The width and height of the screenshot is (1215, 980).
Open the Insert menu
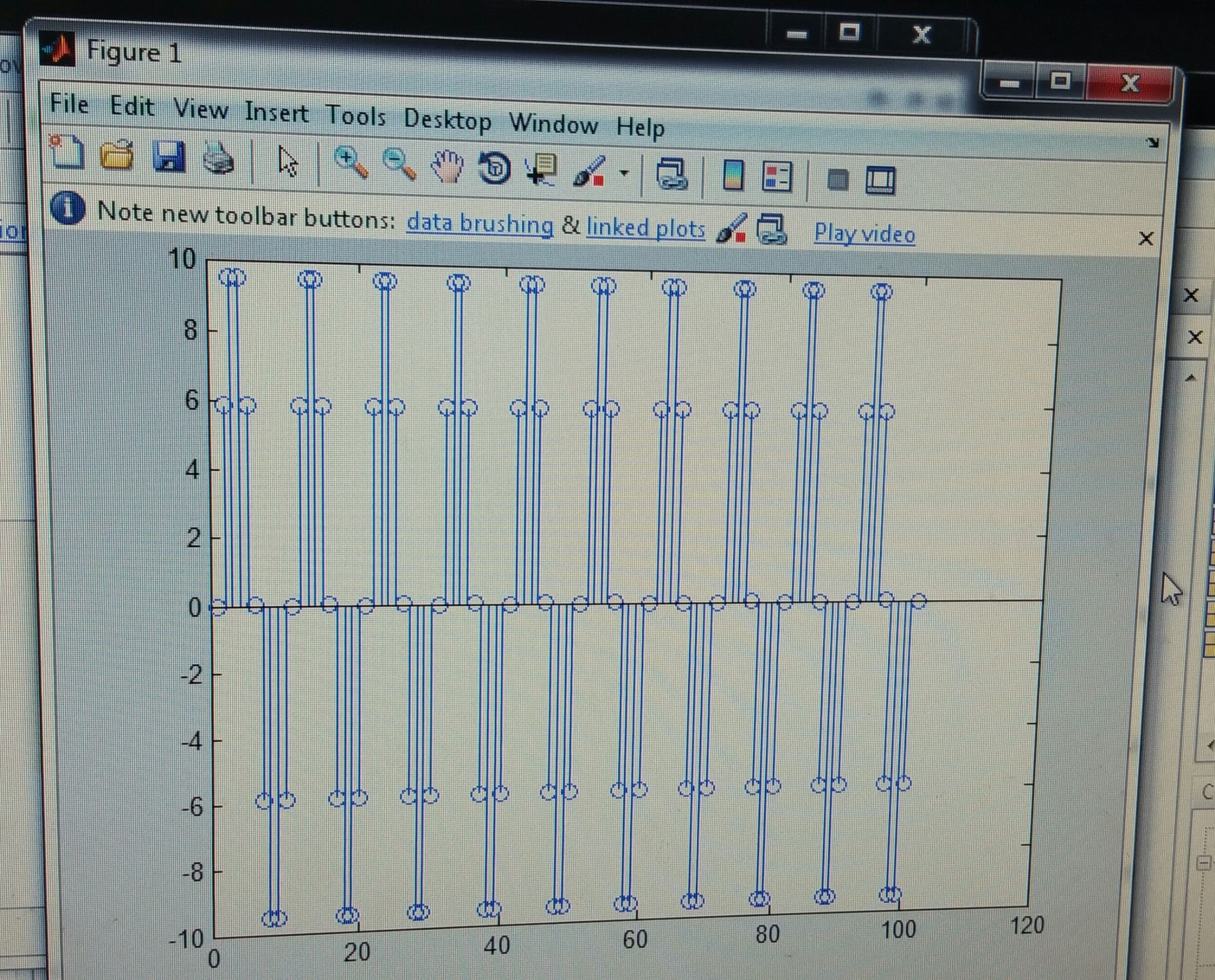pyautogui.click(x=276, y=112)
